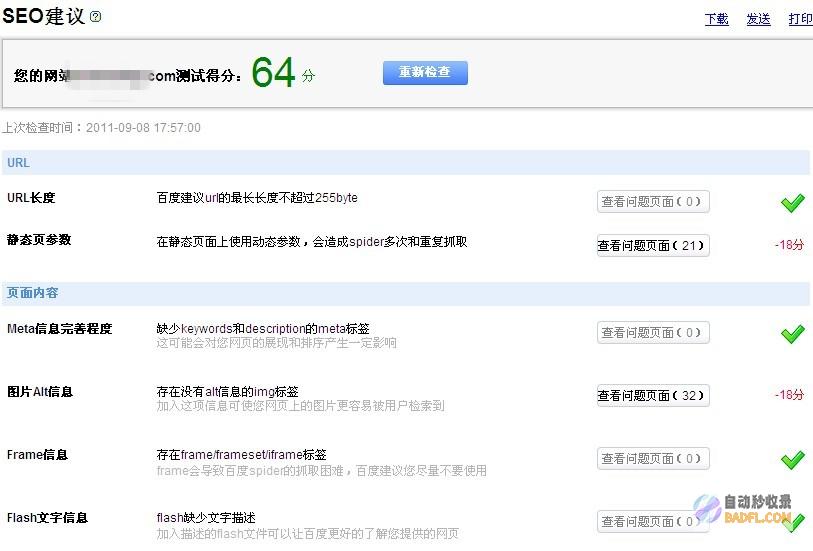Click the -18分 penalty for 静态页参数
This screenshot has width=813, height=551.
(789, 245)
